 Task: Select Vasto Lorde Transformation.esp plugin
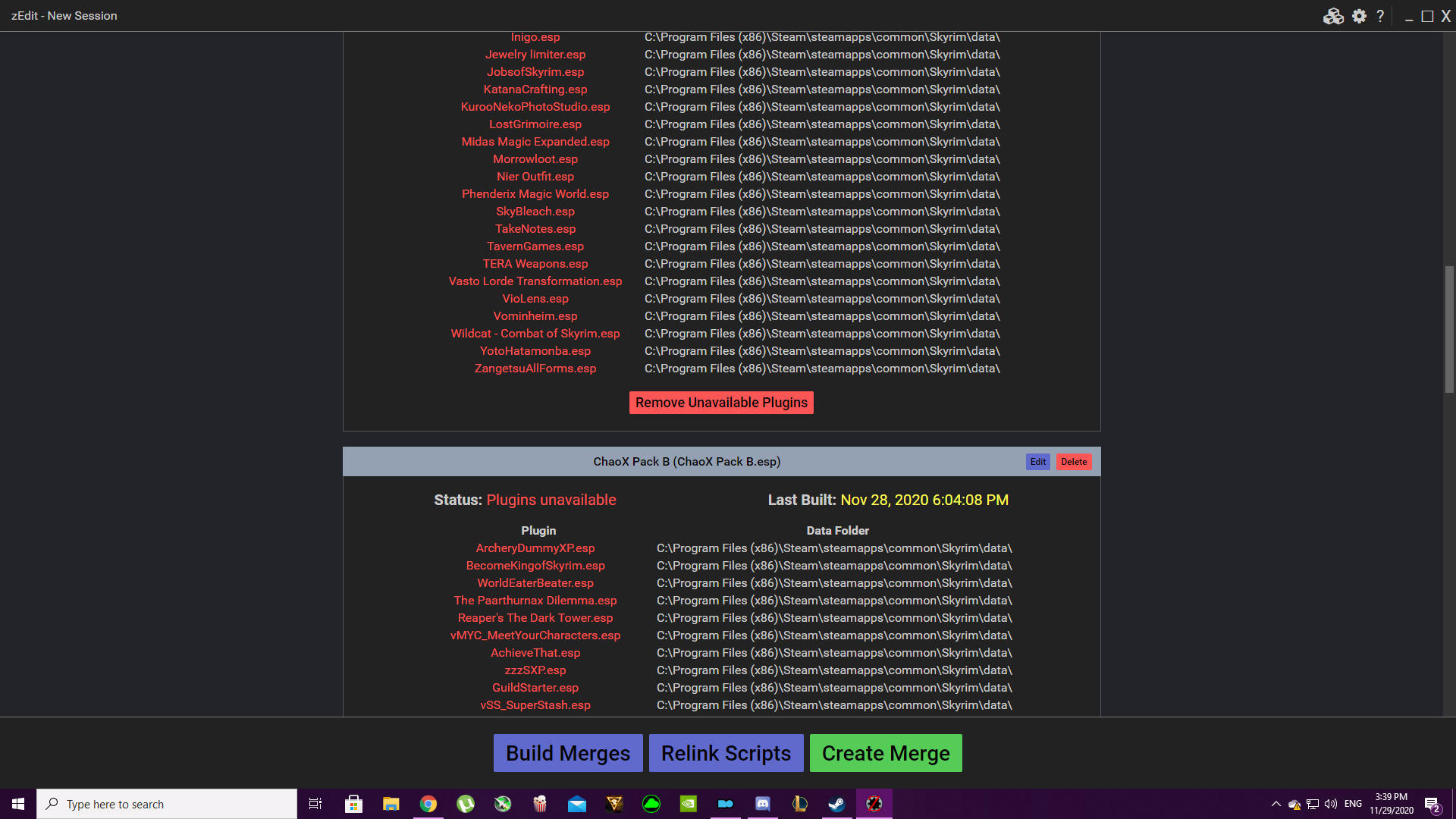click(535, 281)
